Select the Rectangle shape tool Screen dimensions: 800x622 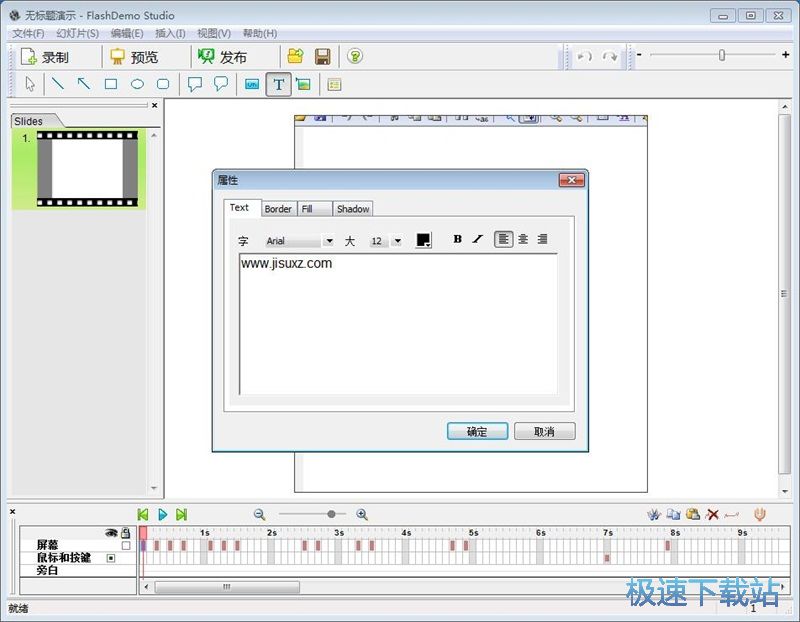[x=111, y=84]
